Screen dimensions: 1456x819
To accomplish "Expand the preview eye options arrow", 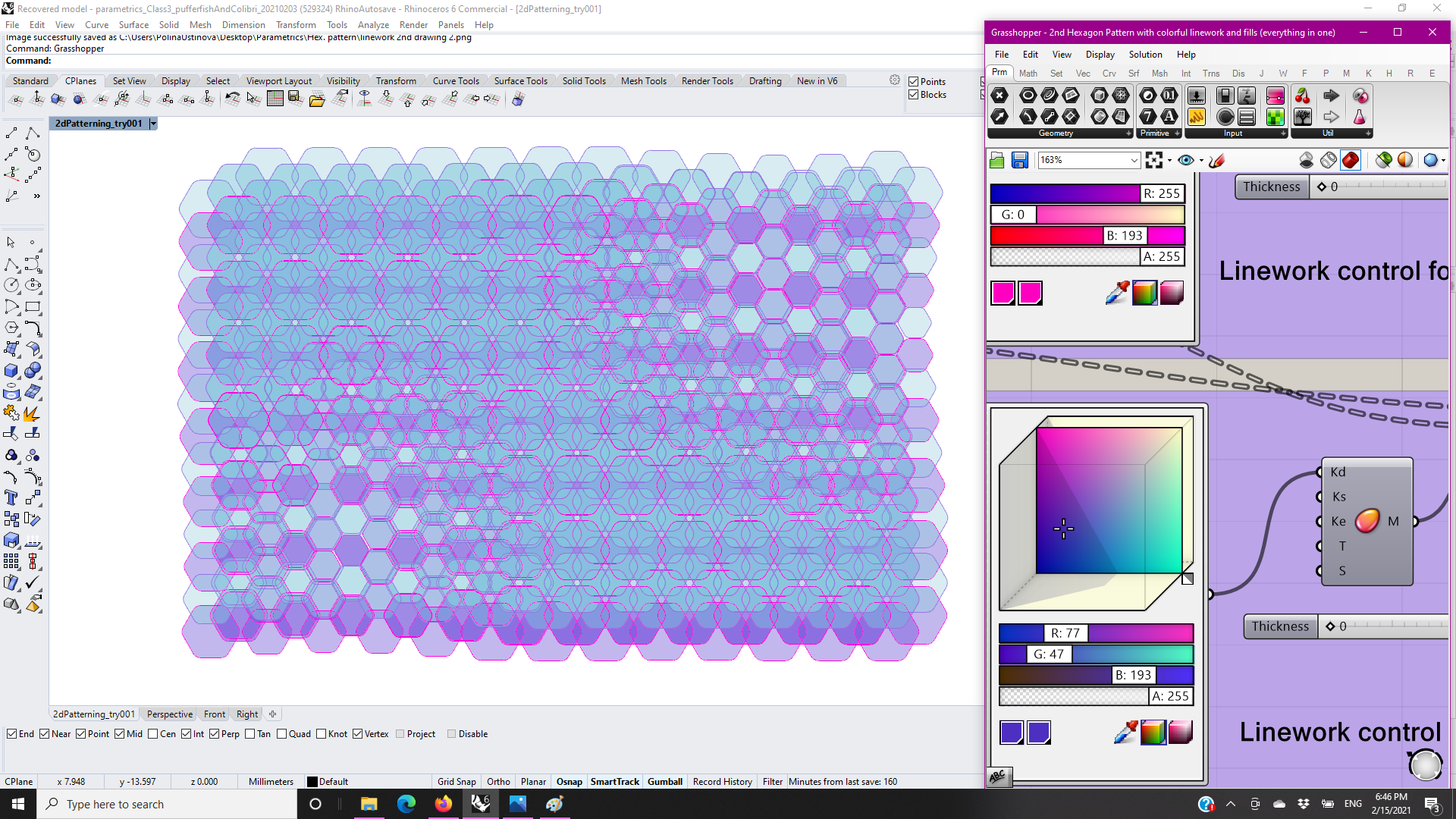I will pyautogui.click(x=1201, y=160).
